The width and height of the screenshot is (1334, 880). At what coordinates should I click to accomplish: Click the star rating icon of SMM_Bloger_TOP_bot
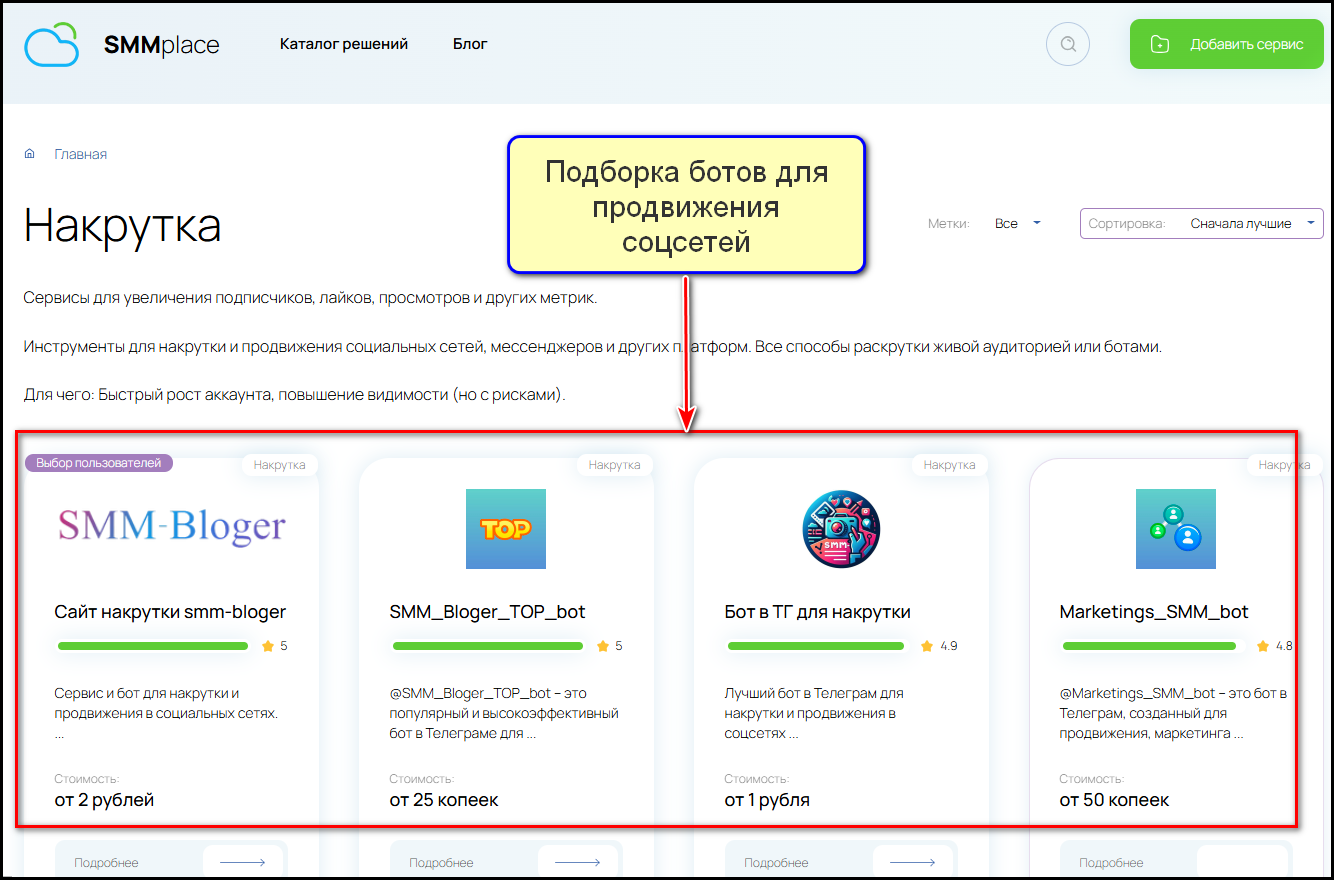[x=602, y=646]
